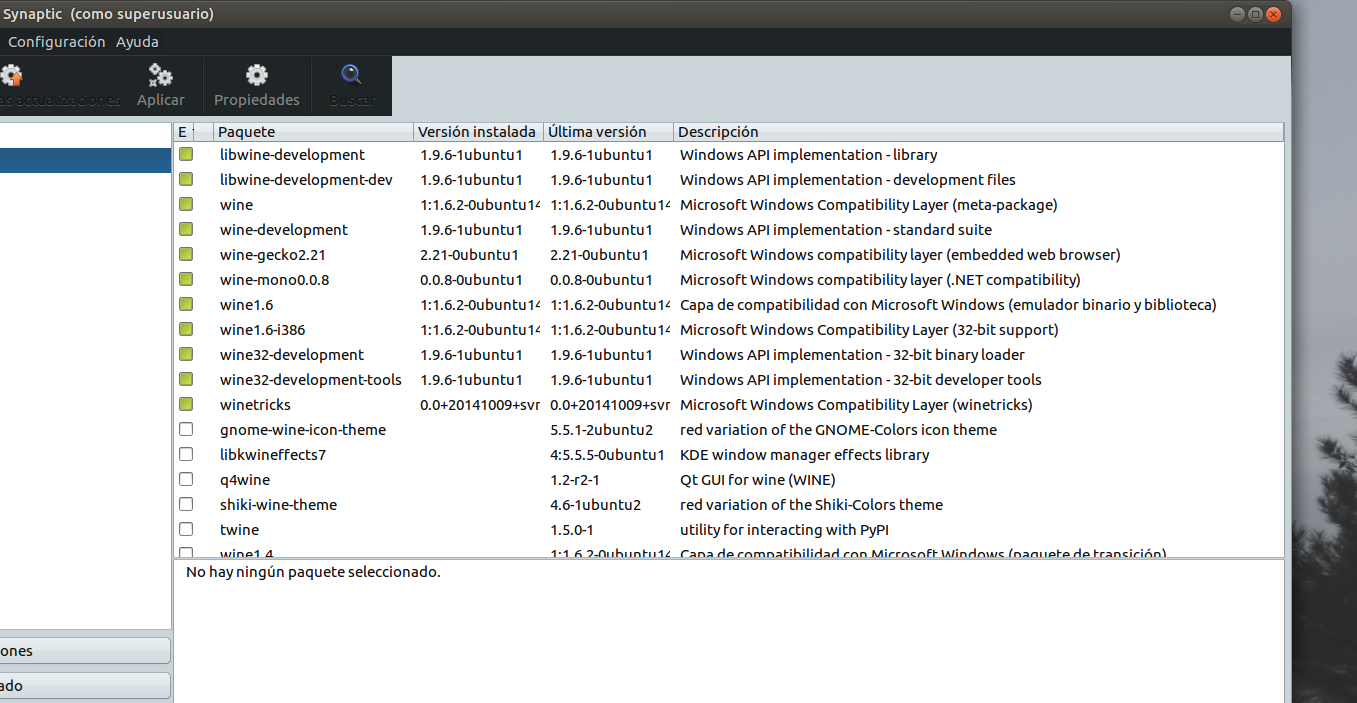
Task: Open the Ayuda menu
Action: [x=137, y=42]
